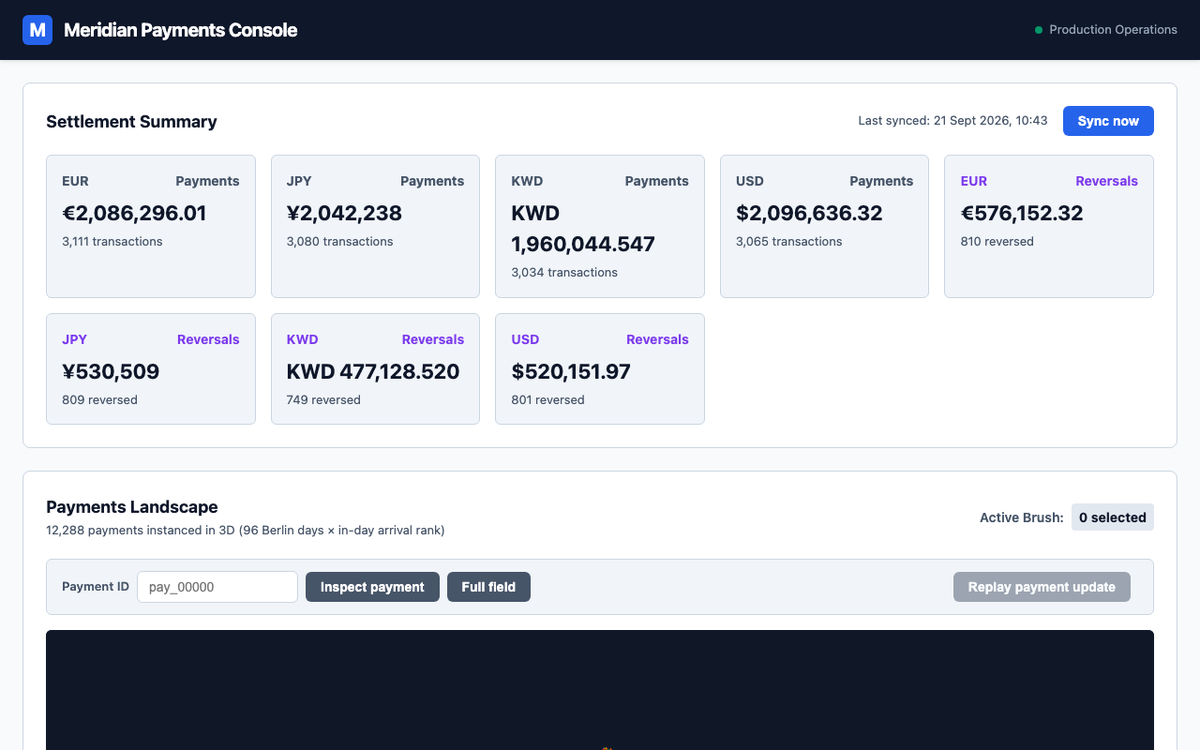The width and height of the screenshot is (1200, 750).
Task: Click the 3,080 transactions count
Action: click(x=340, y=241)
